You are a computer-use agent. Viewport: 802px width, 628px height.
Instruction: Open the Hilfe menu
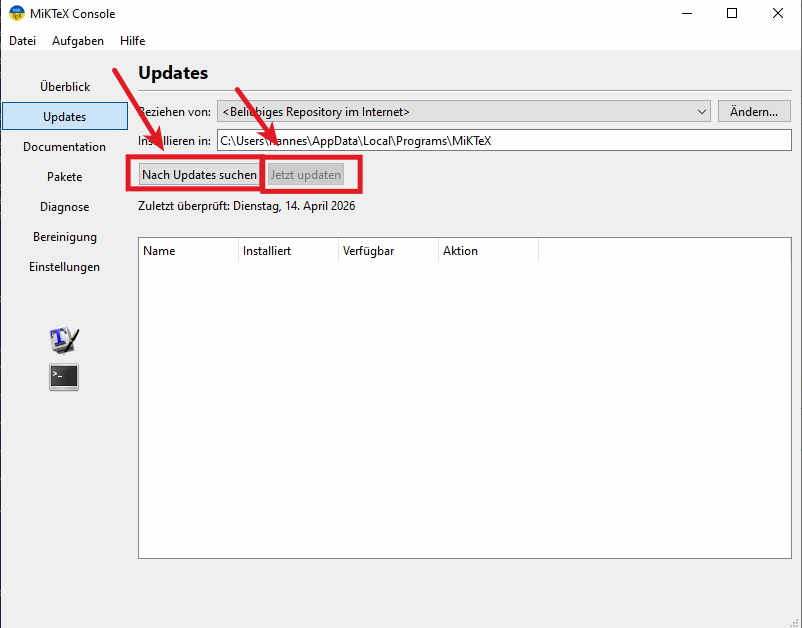[x=132, y=41]
